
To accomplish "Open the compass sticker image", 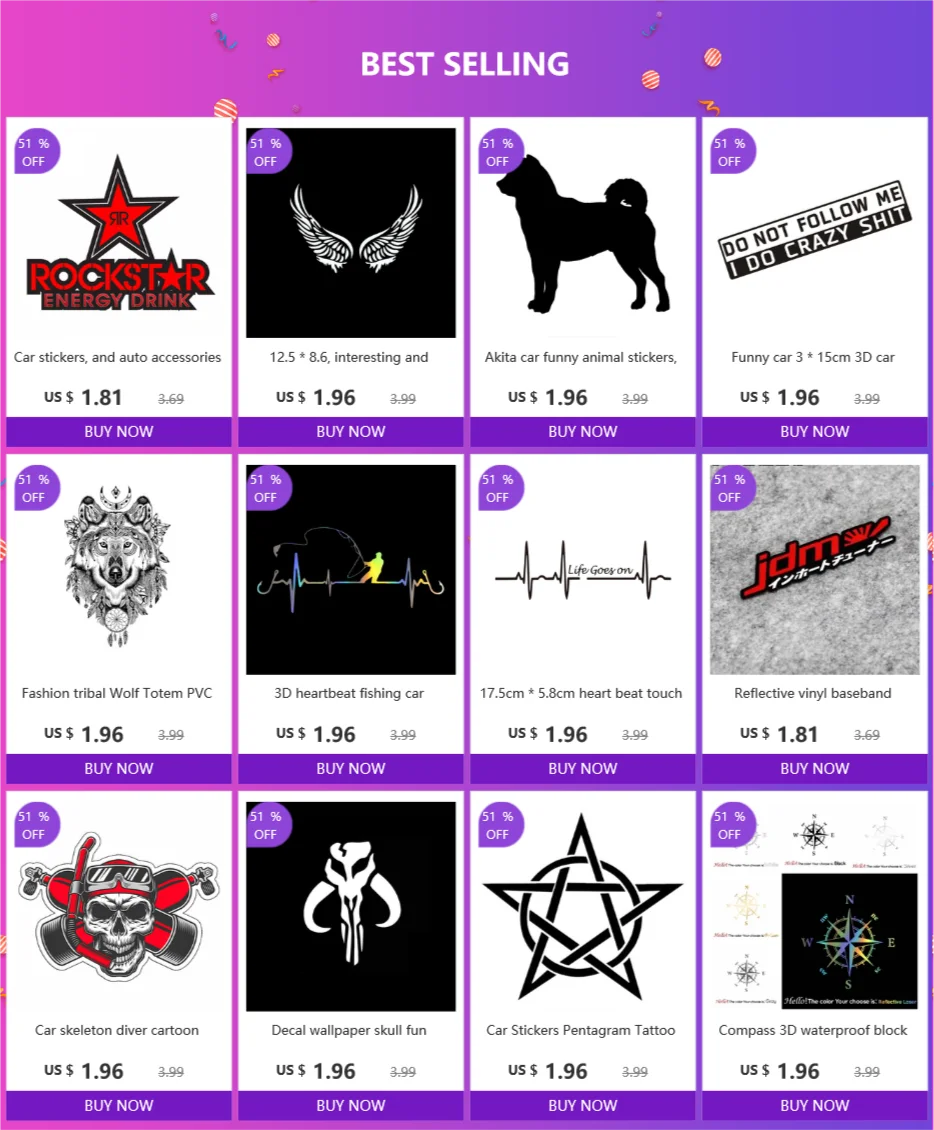I will click(815, 907).
